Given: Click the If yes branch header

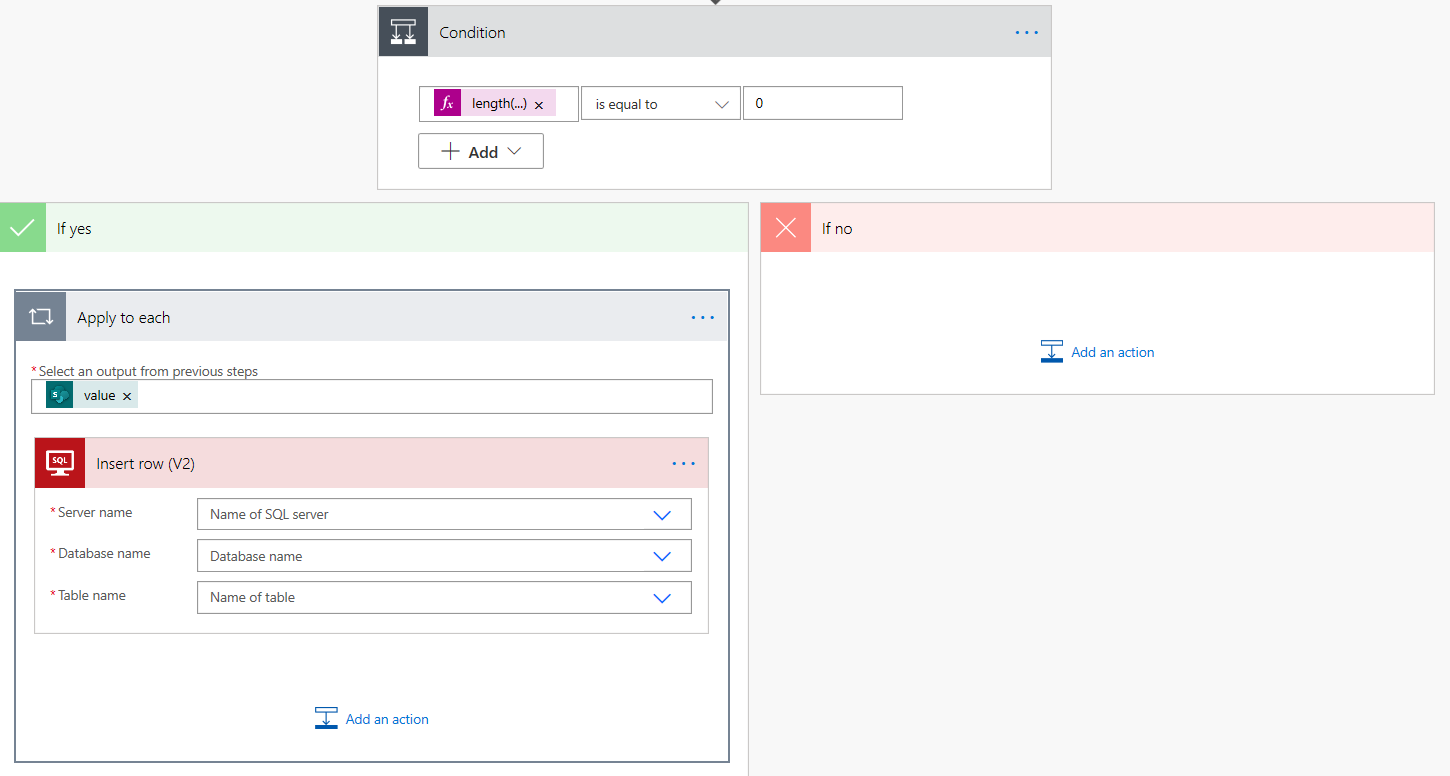Looking at the screenshot, I should tap(374, 227).
